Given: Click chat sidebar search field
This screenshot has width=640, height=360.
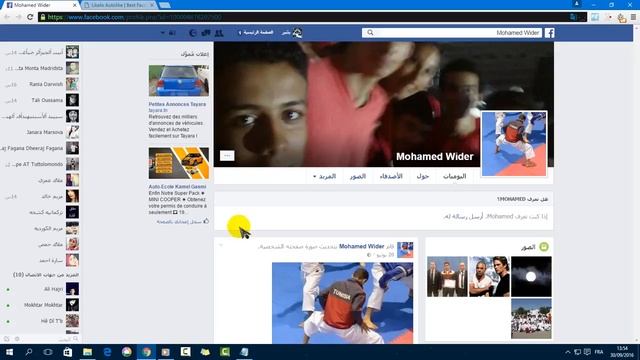Looking at the screenshot, I should [x=51, y=339].
